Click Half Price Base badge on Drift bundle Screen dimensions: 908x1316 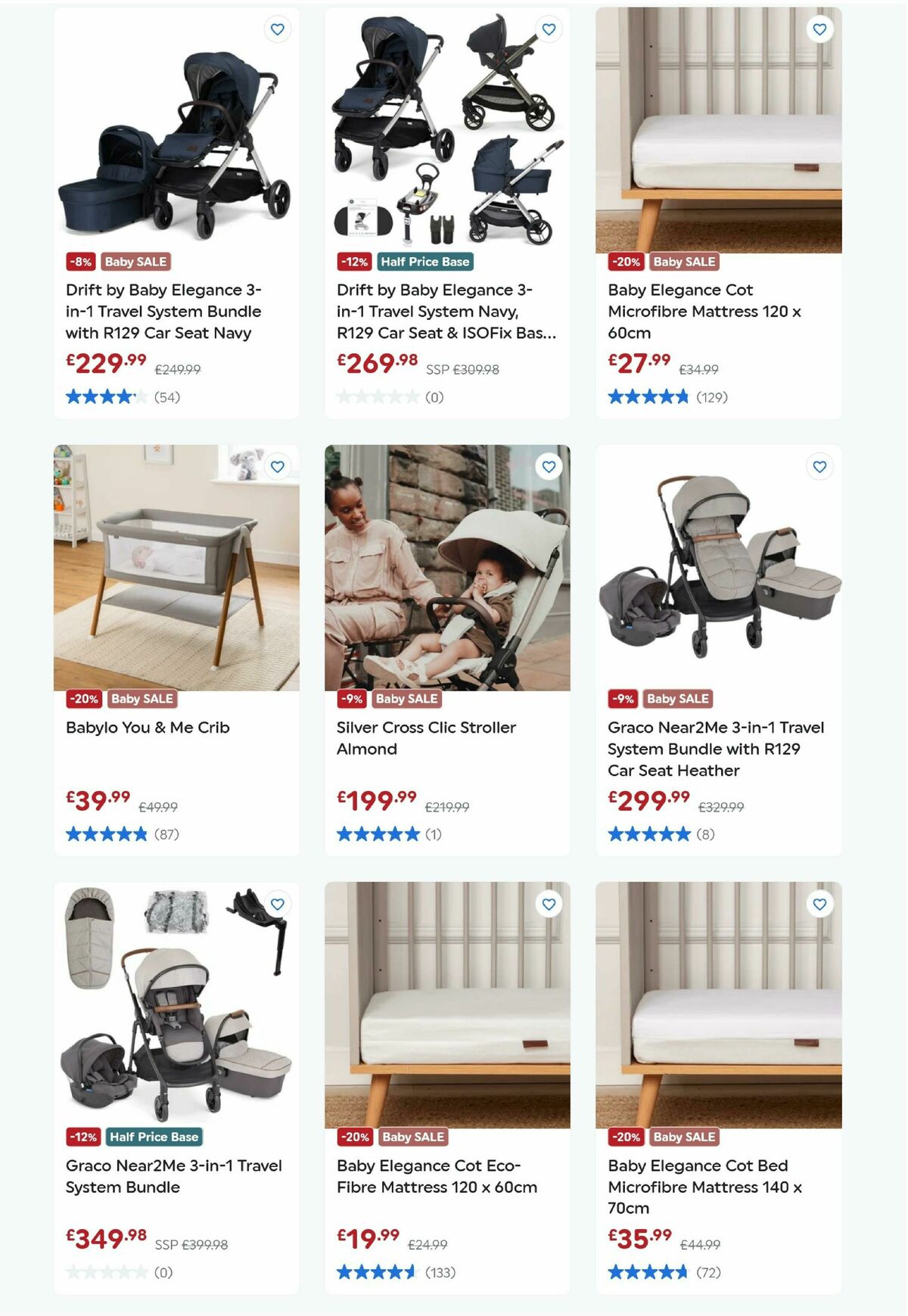tap(425, 262)
